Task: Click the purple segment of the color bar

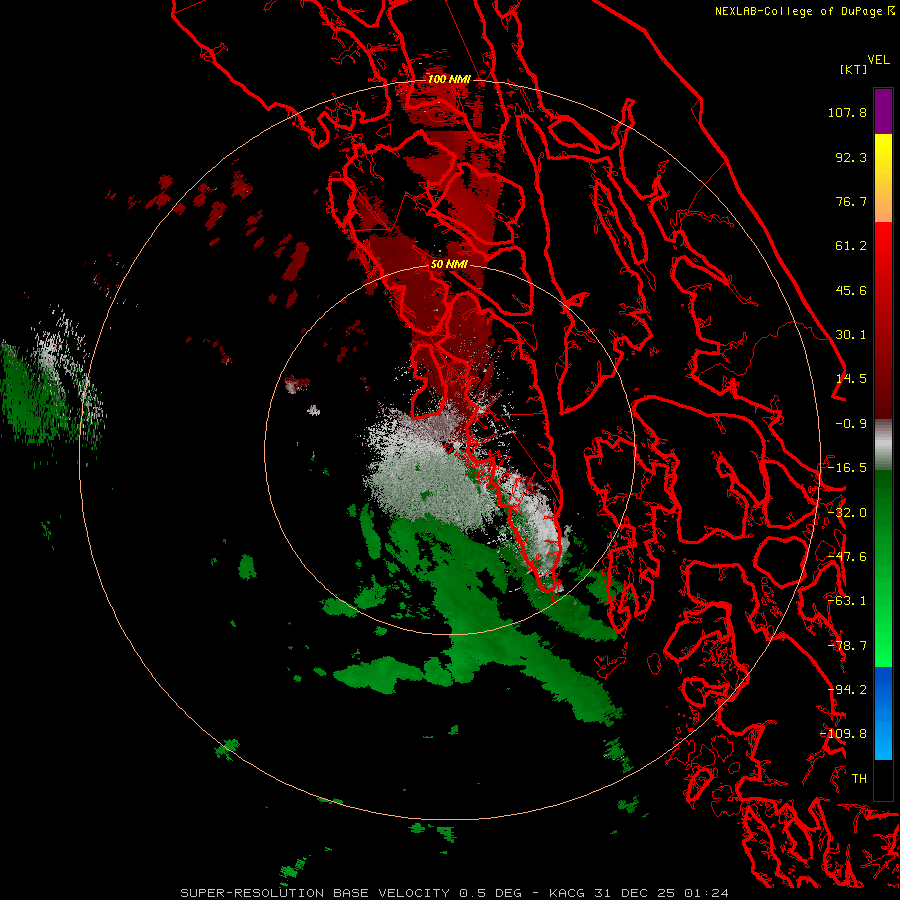Action: coord(883,111)
